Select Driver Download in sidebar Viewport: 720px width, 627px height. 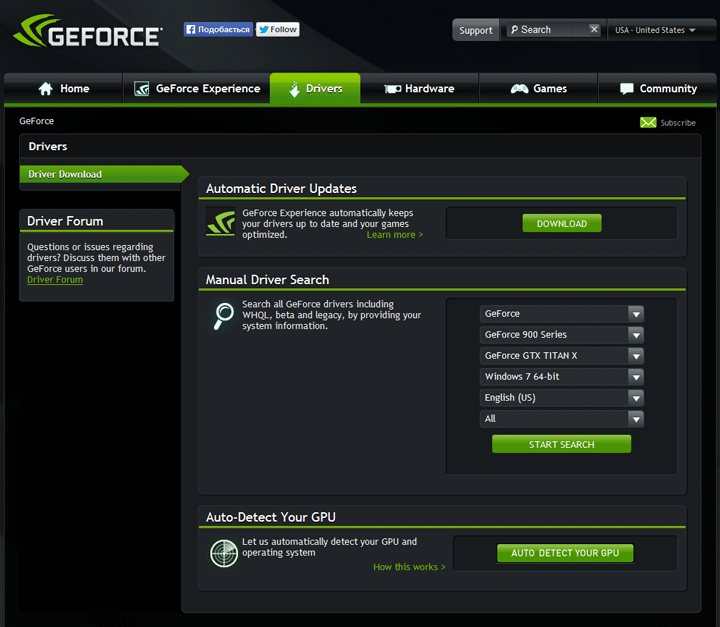tap(104, 174)
